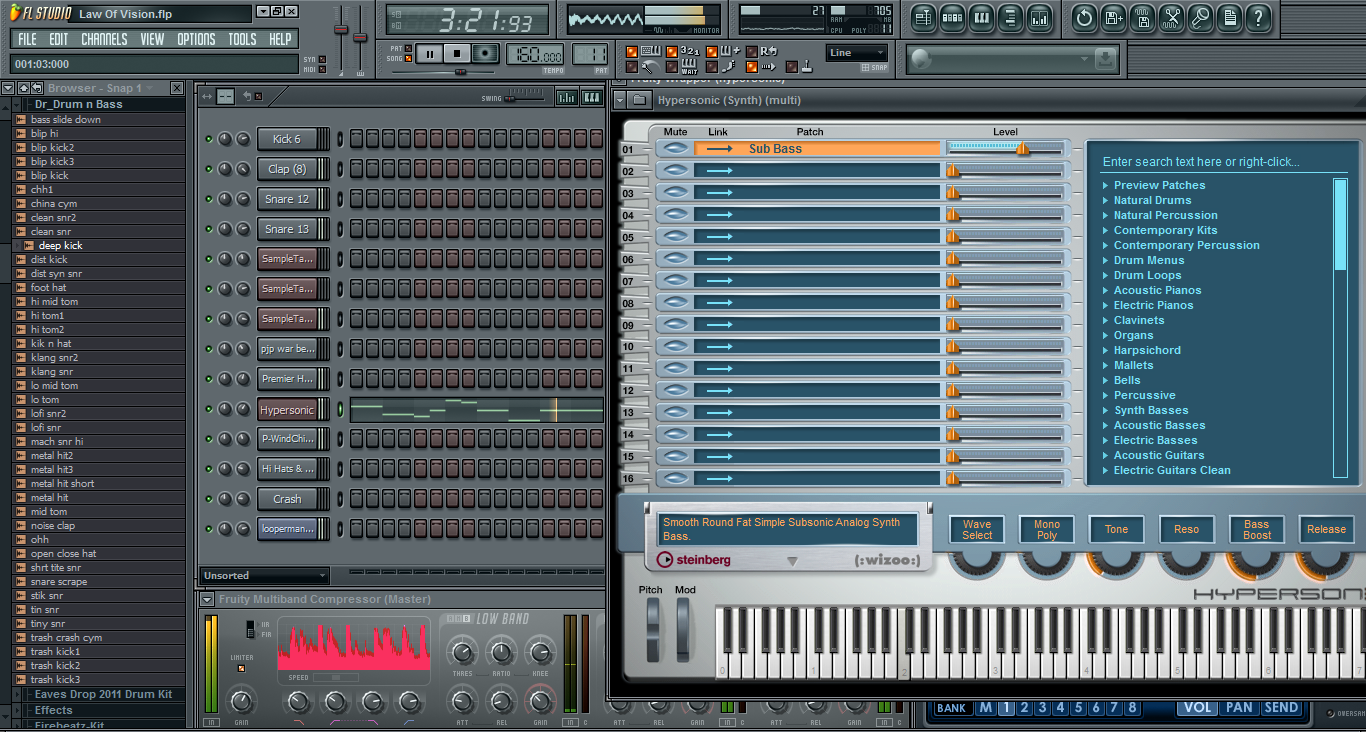The width and height of the screenshot is (1366, 732).
Task: Open the TOOLS menu
Action: click(x=242, y=39)
